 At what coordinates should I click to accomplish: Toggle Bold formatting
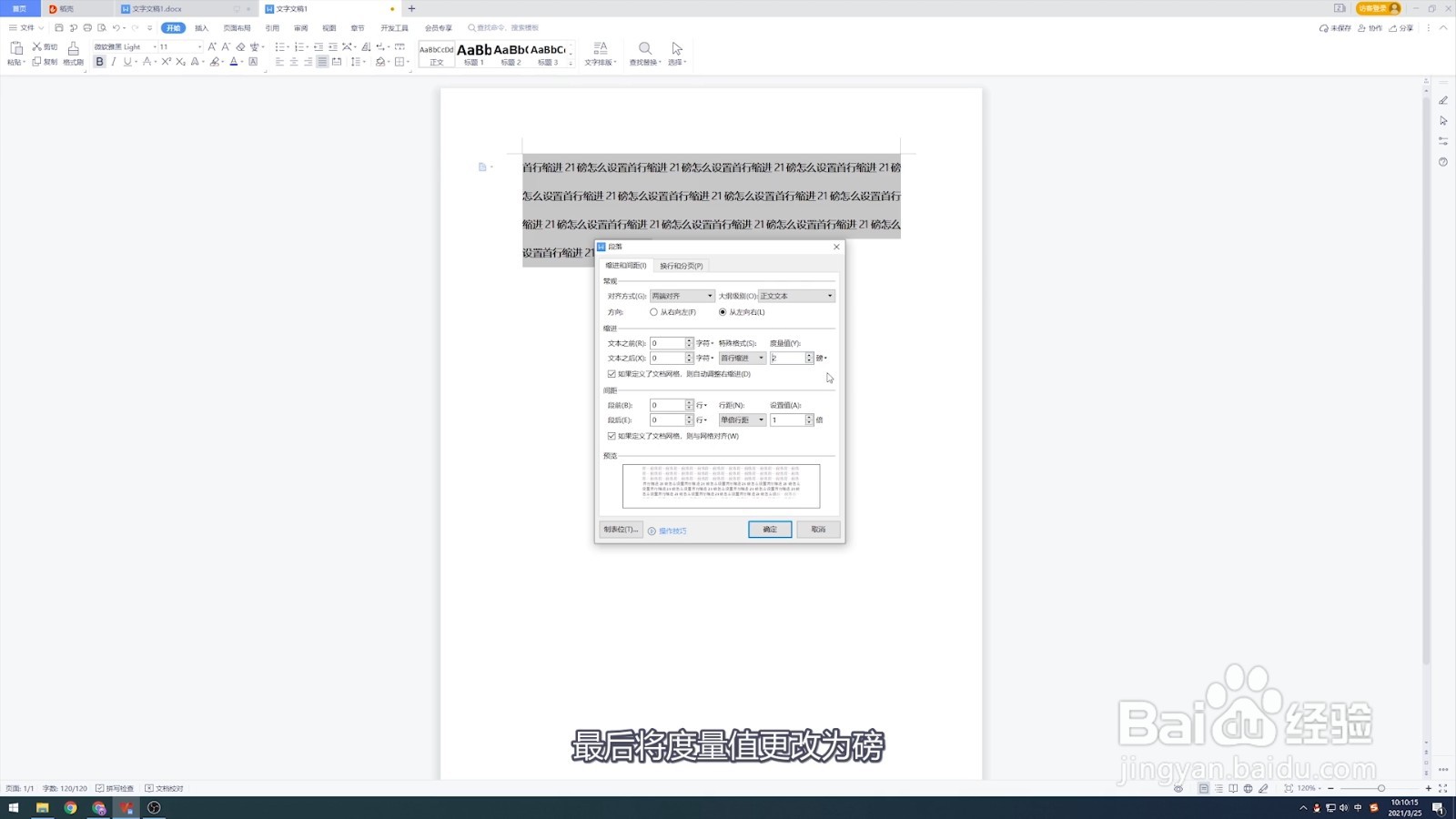pos(100,62)
